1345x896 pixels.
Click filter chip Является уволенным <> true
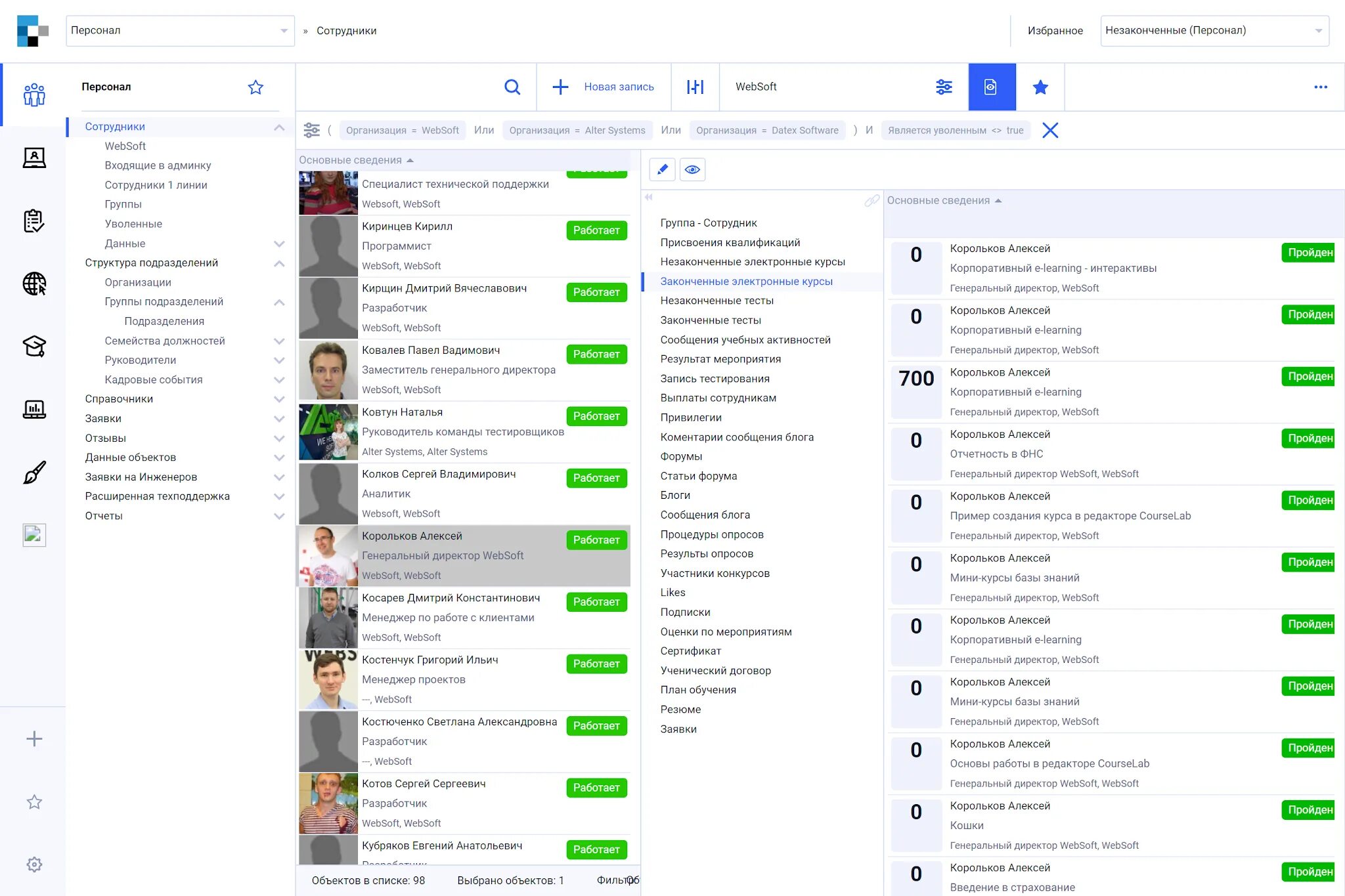point(956,130)
